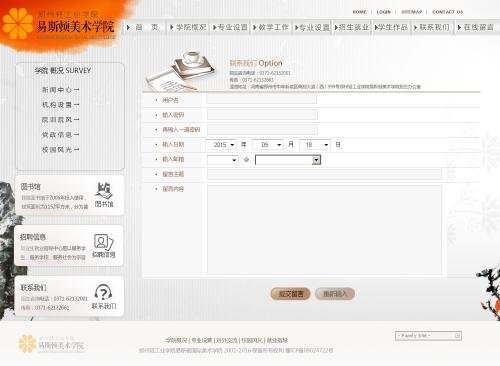Viewport: 500px width, 366px height.
Task: Click the SITEMAP link at top right
Action: tap(412, 12)
